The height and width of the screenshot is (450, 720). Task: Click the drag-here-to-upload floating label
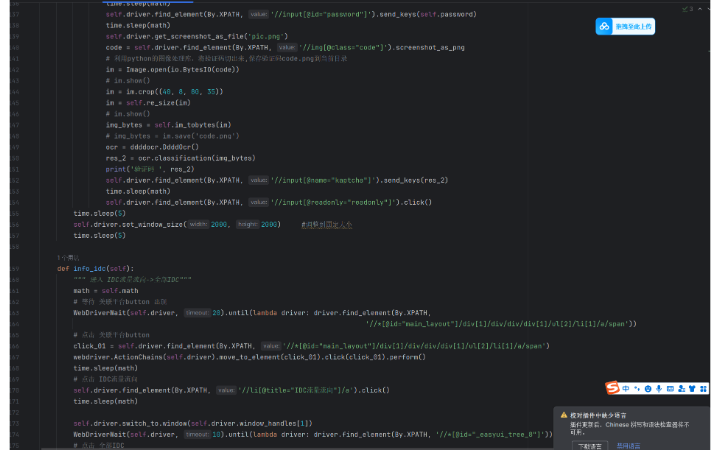(633, 27)
